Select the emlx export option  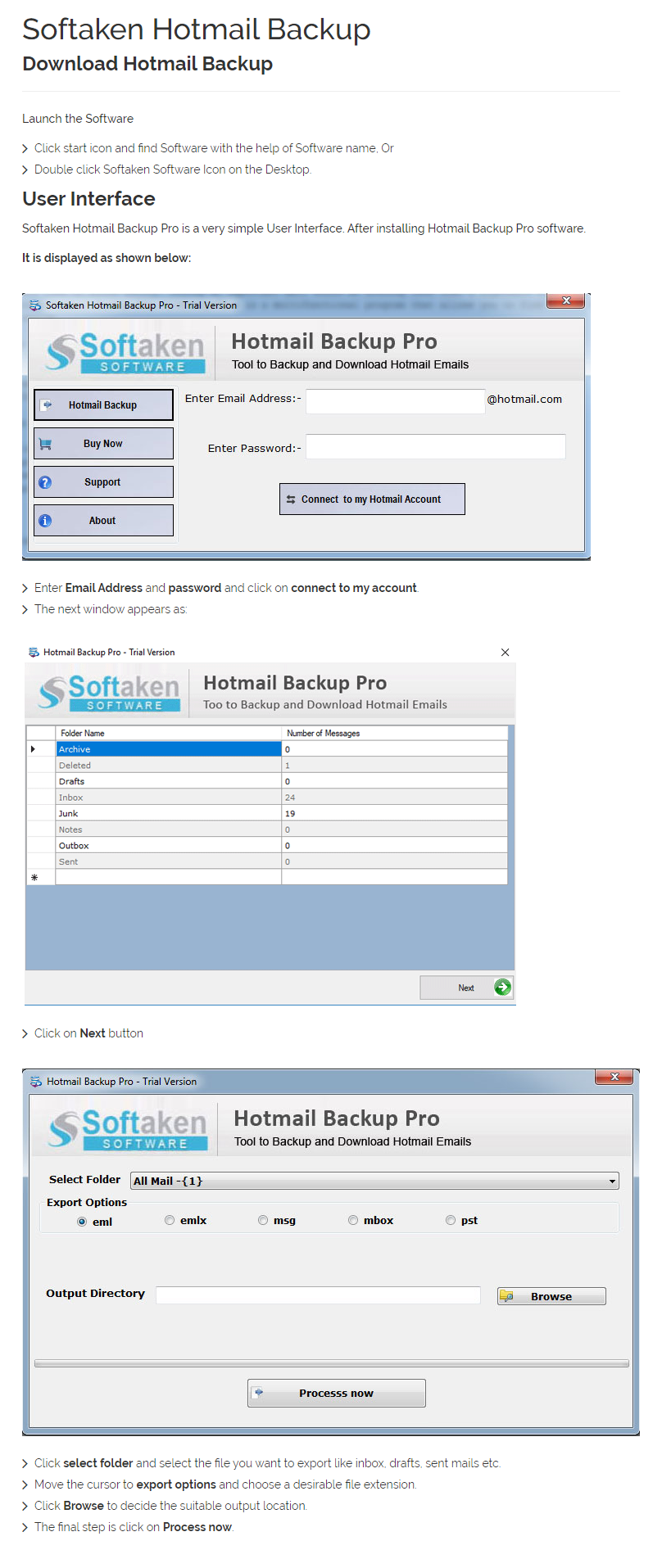click(186, 1220)
